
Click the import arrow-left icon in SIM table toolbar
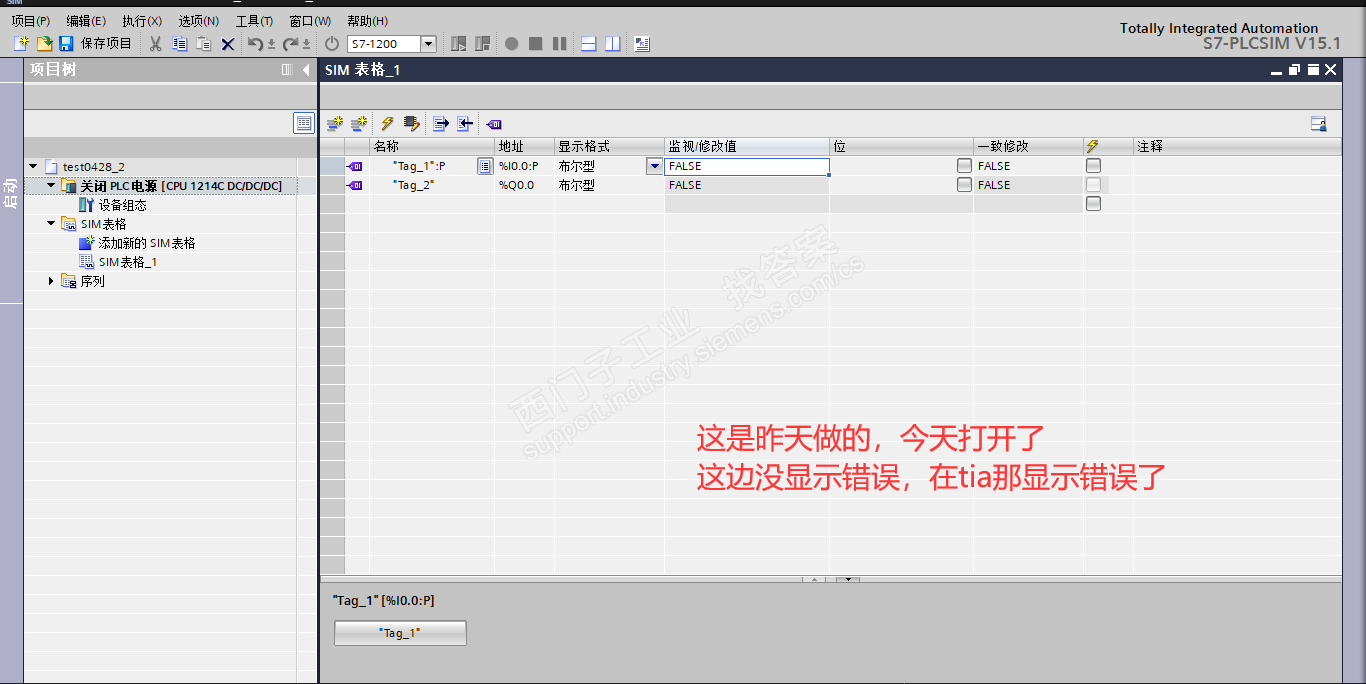tap(465, 124)
